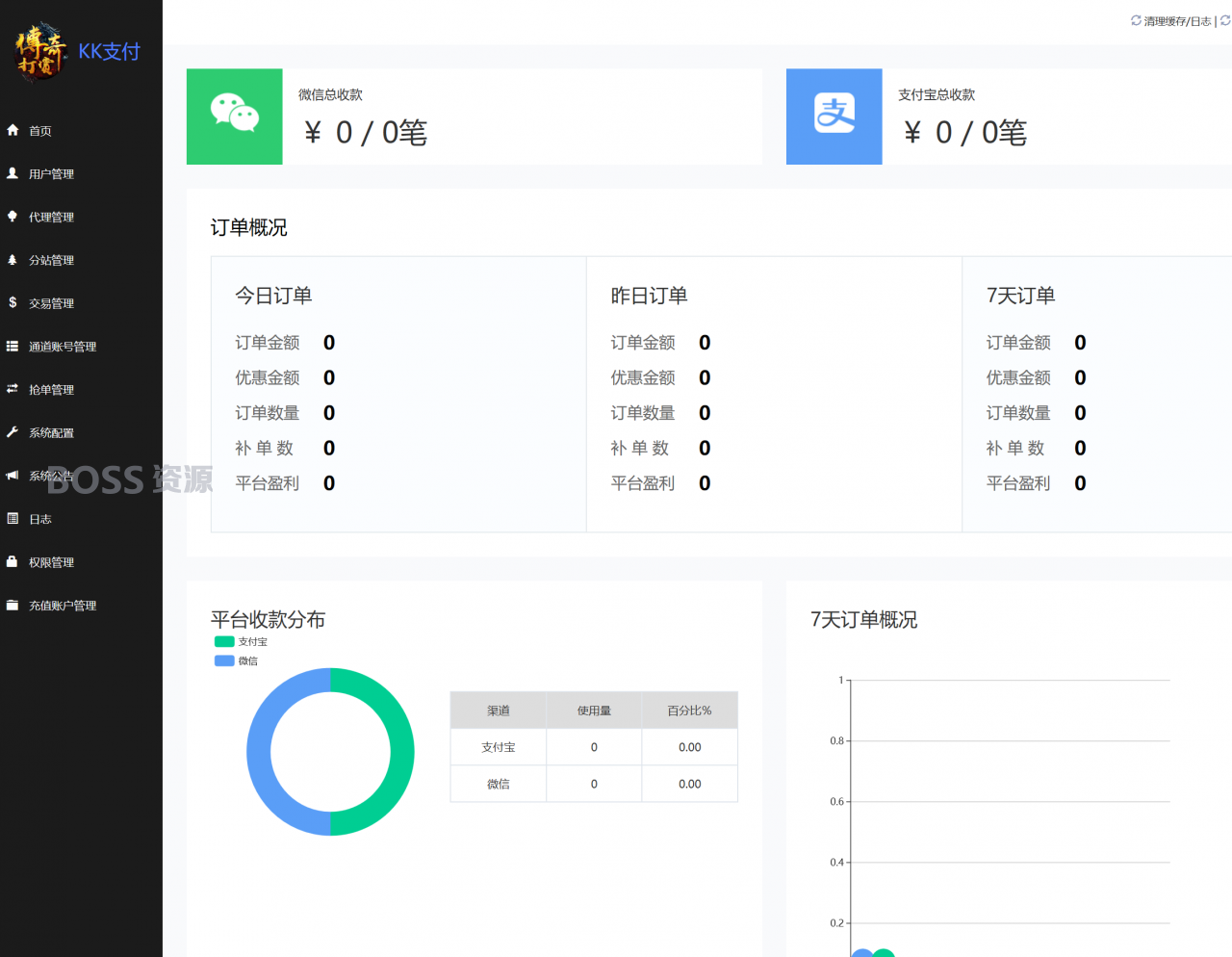Open the 日志 sidebar entry
Image resolution: width=1232 pixels, height=957 pixels.
40,519
